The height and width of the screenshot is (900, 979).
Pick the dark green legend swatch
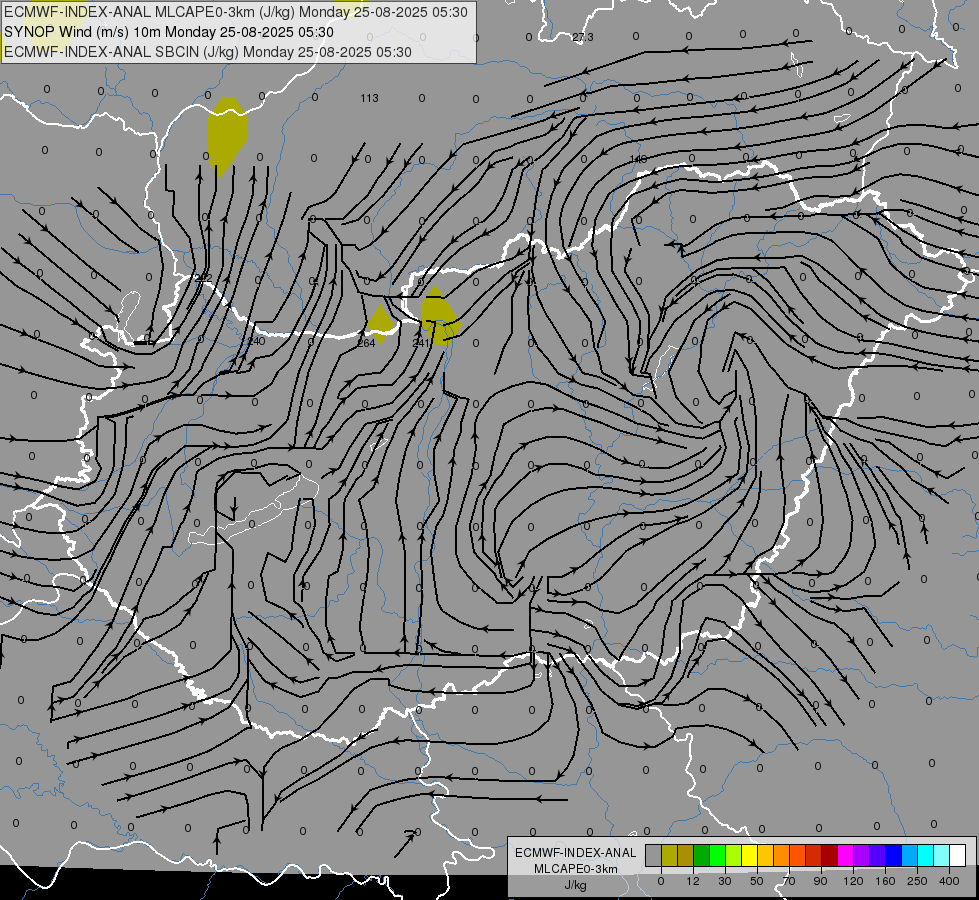701,855
